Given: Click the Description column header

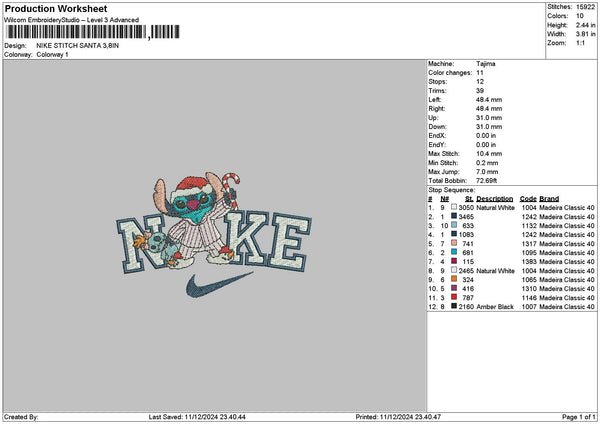Looking at the screenshot, I should (494, 199).
